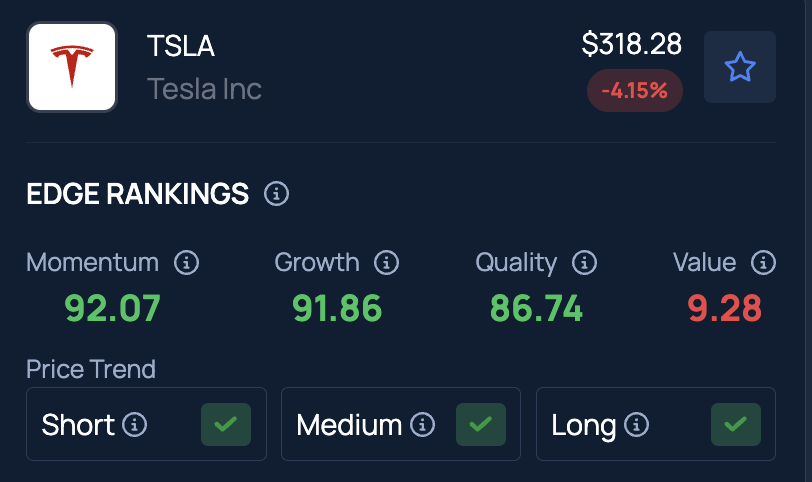
Task: Select the Value score 9.28
Action: (724, 309)
